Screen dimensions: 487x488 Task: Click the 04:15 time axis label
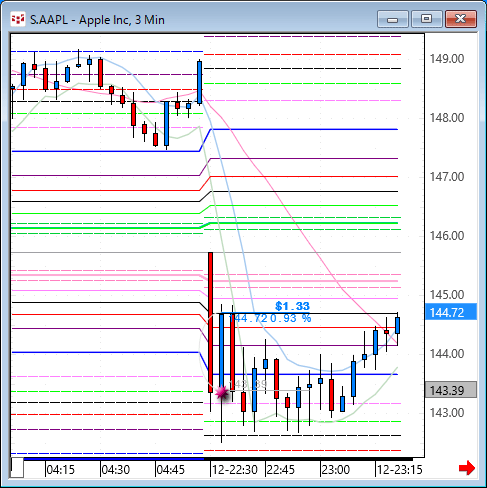pyautogui.click(x=60, y=470)
